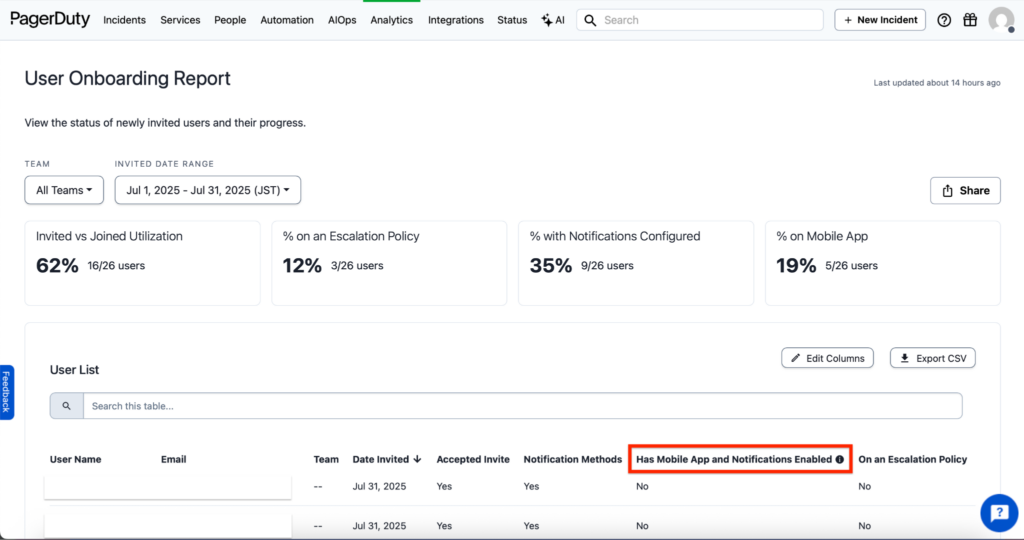The width and height of the screenshot is (1024, 540).
Task: Click the PagerDuty logo
Action: pyautogui.click(x=50, y=19)
